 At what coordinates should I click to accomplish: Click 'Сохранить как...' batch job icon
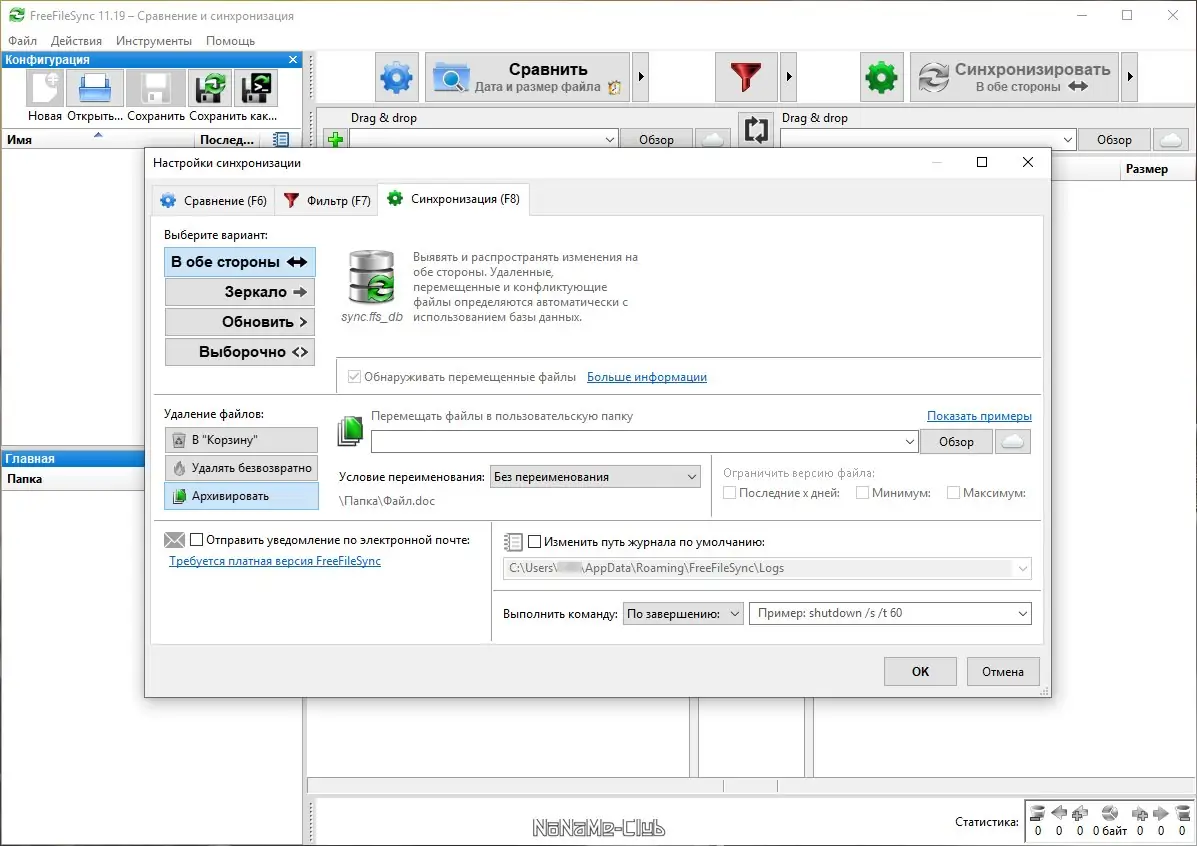tap(256, 88)
